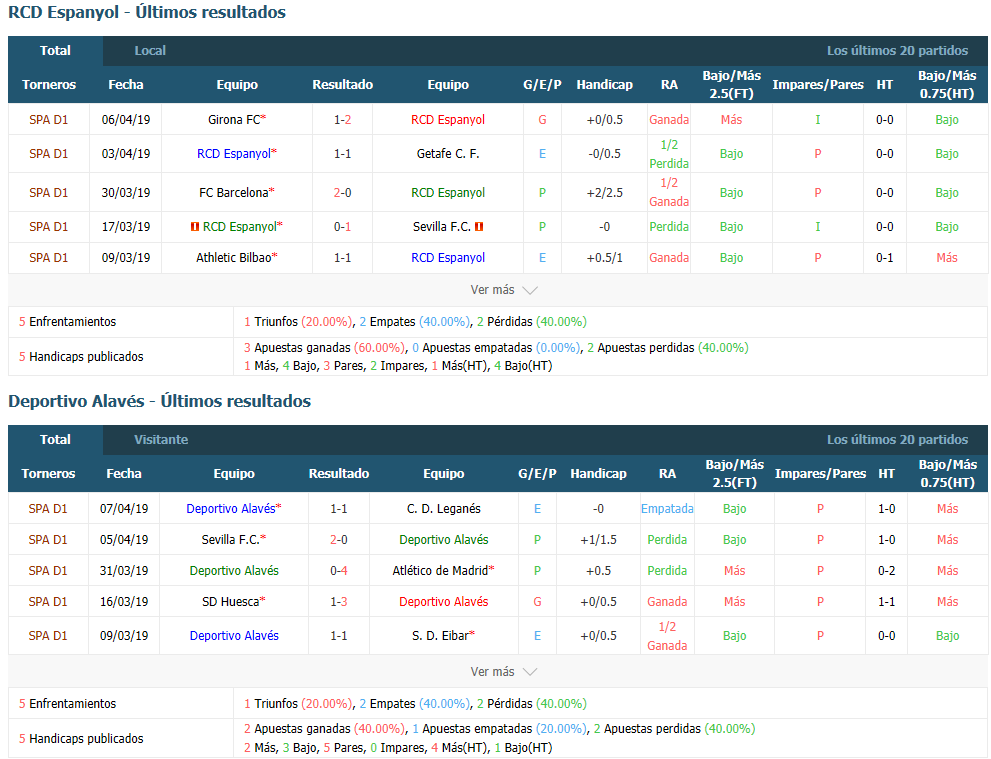Click the +0.5/1 handicap value
This screenshot has height=759, width=991.
(x=605, y=258)
